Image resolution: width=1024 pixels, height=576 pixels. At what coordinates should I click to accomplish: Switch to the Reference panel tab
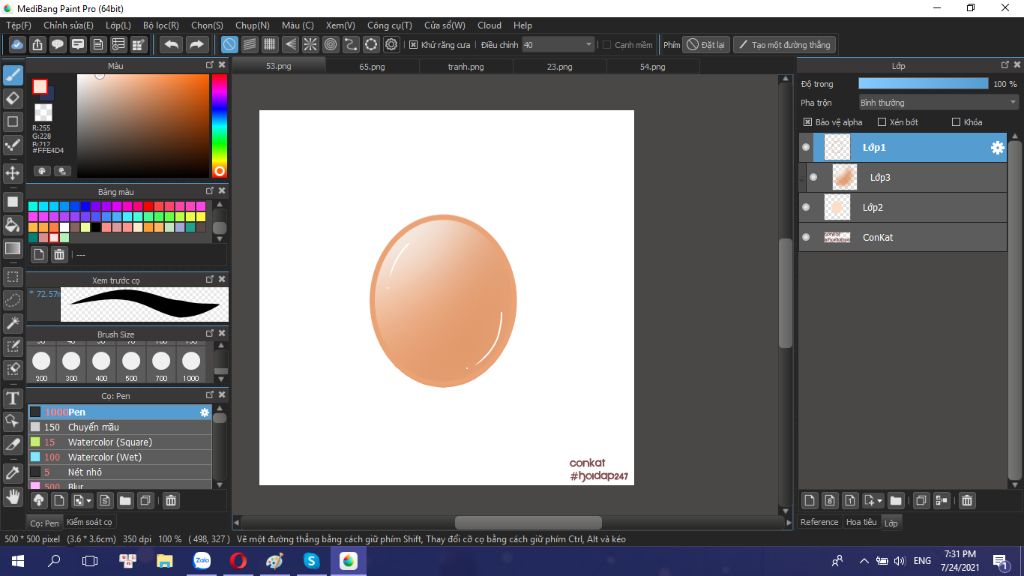[x=819, y=522]
